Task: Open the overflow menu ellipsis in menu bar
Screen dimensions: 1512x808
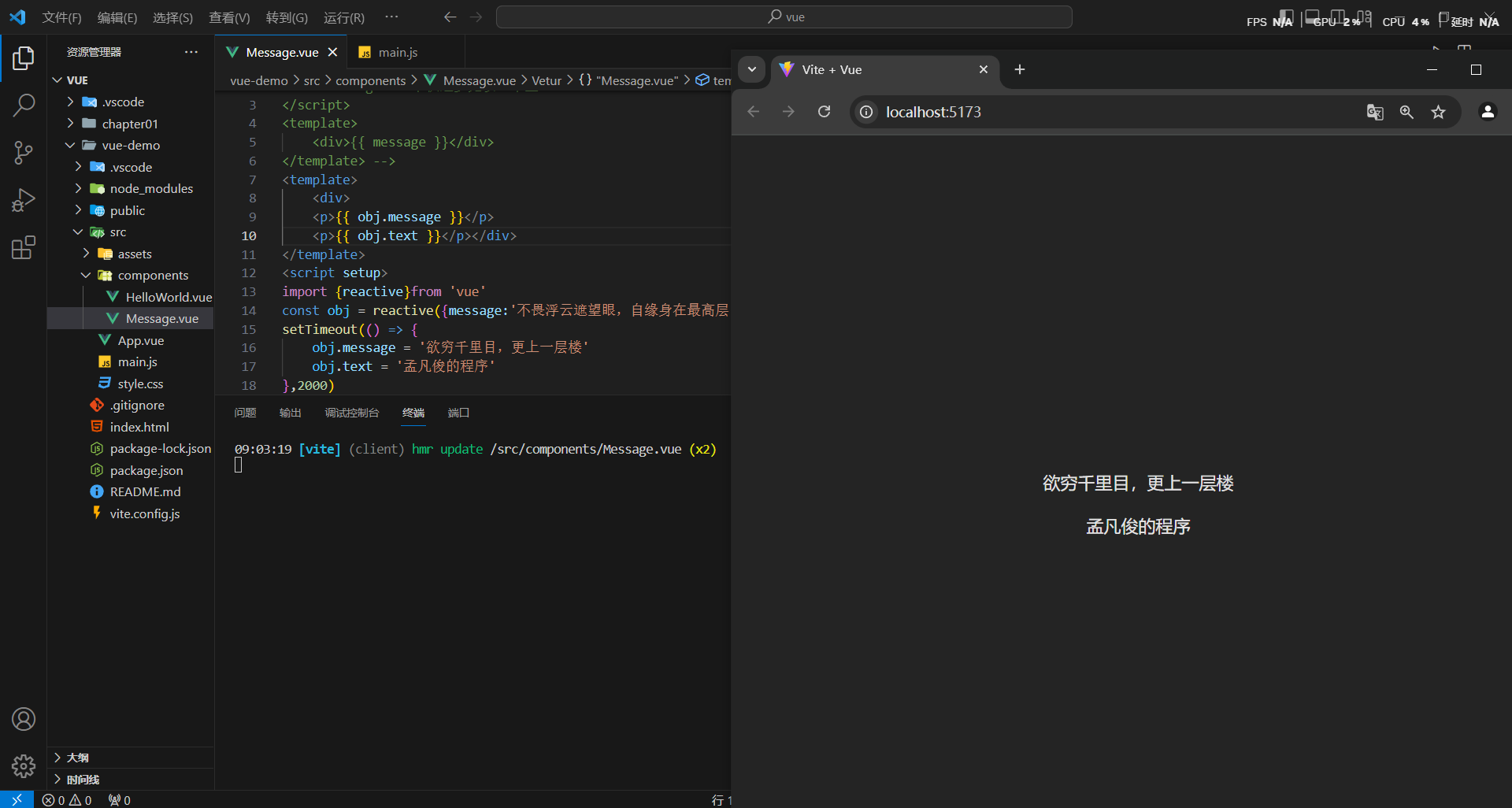Action: point(391,17)
